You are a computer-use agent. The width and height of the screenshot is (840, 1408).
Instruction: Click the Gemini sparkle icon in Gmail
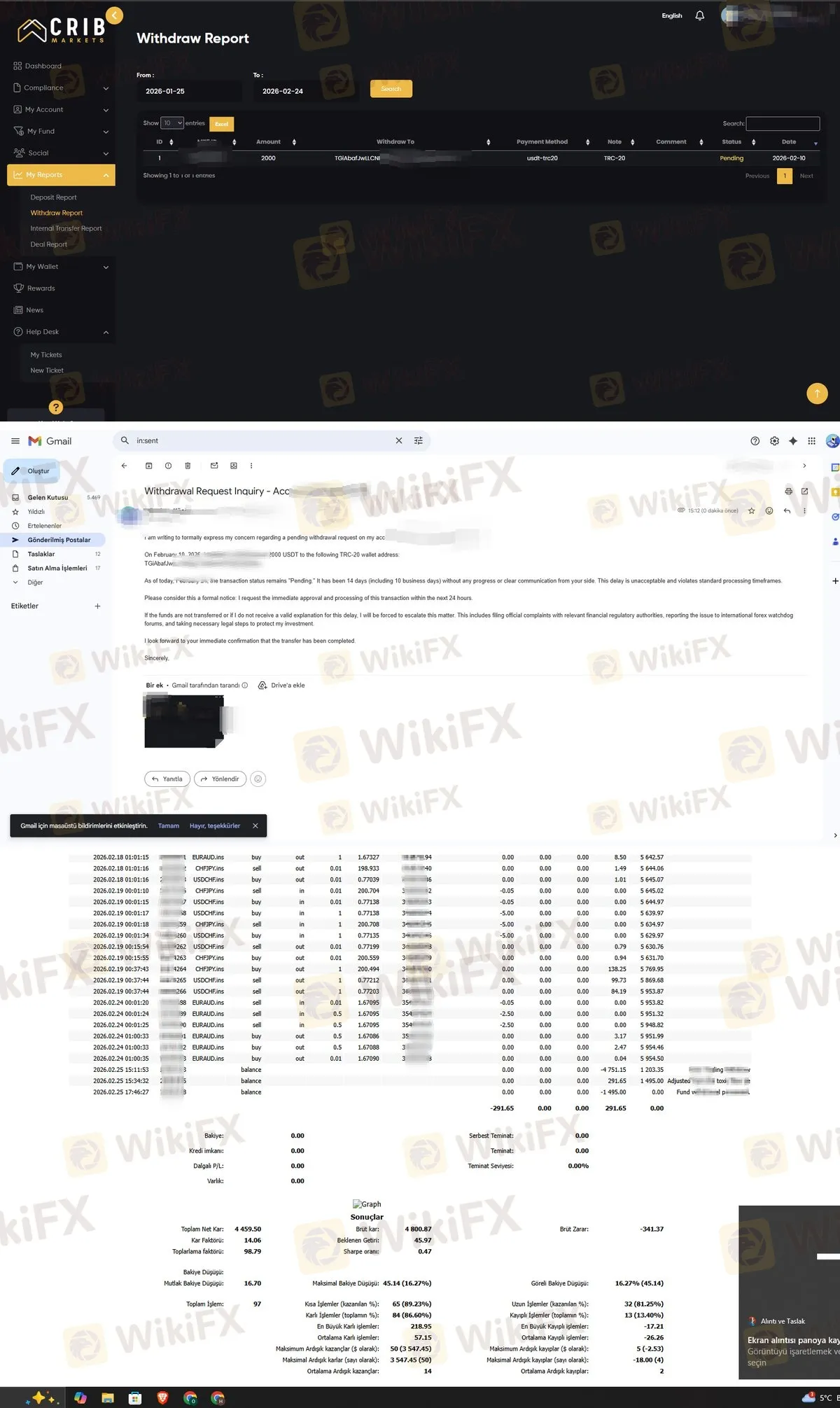(x=793, y=441)
